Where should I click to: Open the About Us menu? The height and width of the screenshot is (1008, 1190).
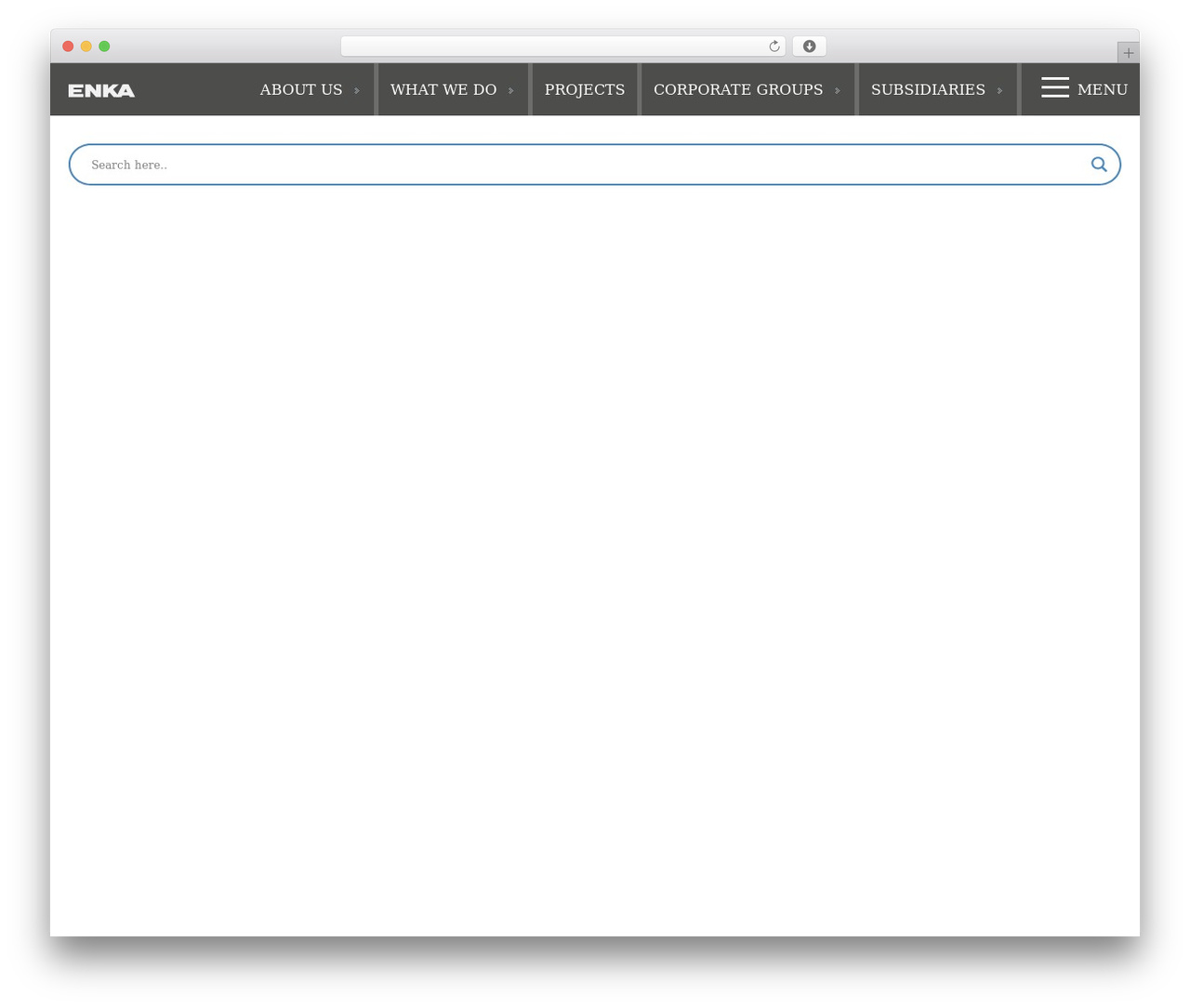tap(301, 89)
